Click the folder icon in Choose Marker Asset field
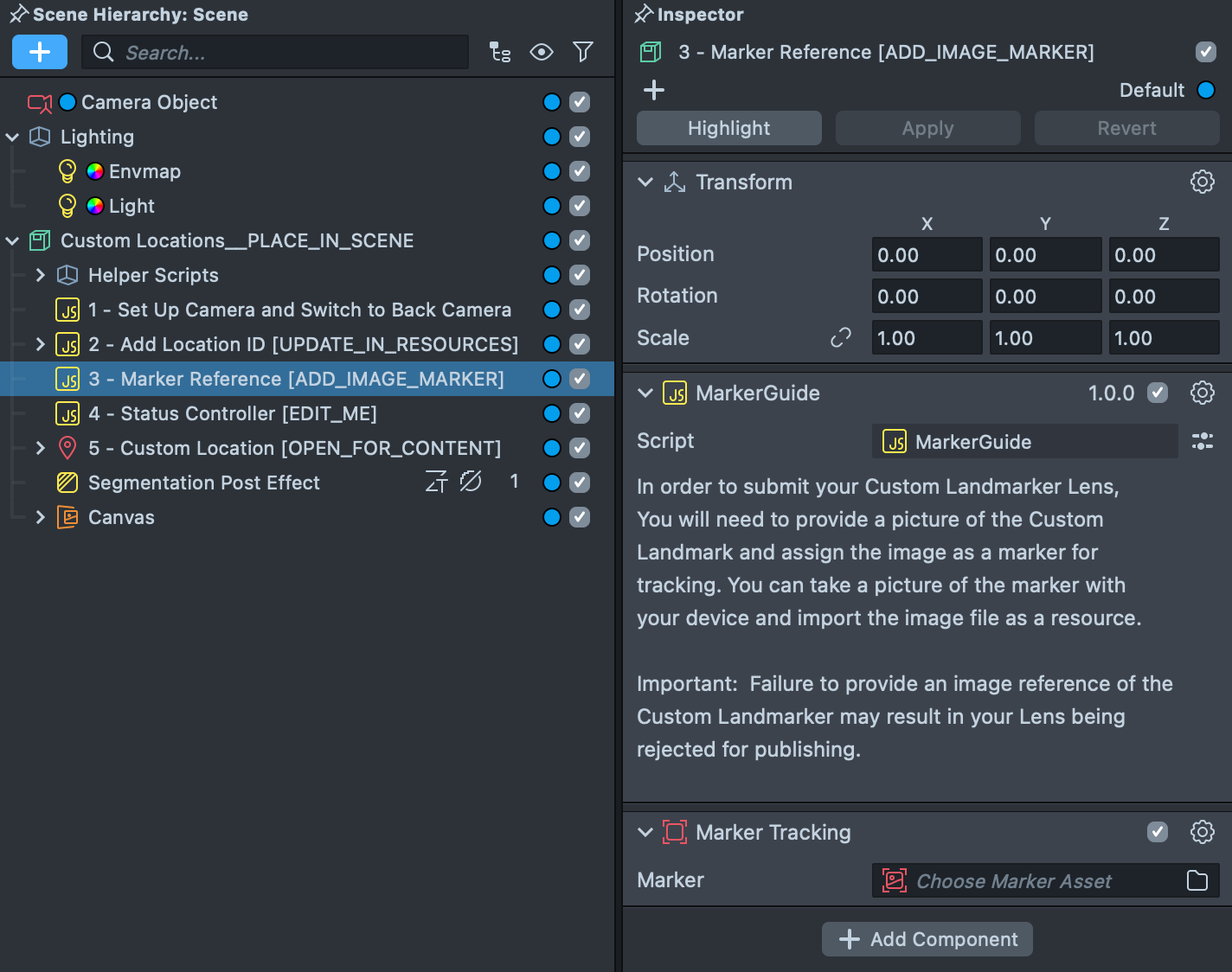Viewport: 1232px width, 972px height. tap(1197, 880)
